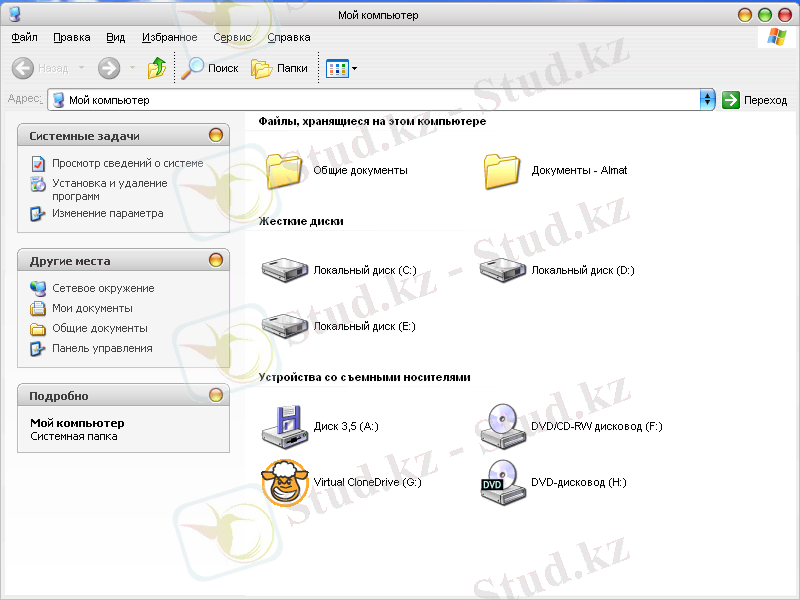Open the Вид menu
800x600 pixels.
[x=115, y=37]
